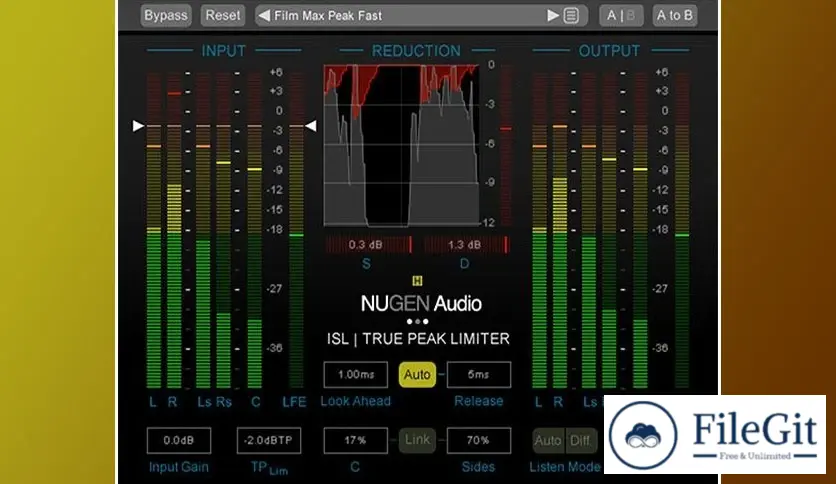Edit the 17% C channel field
Screen dimensions: 836x484
tap(356, 440)
